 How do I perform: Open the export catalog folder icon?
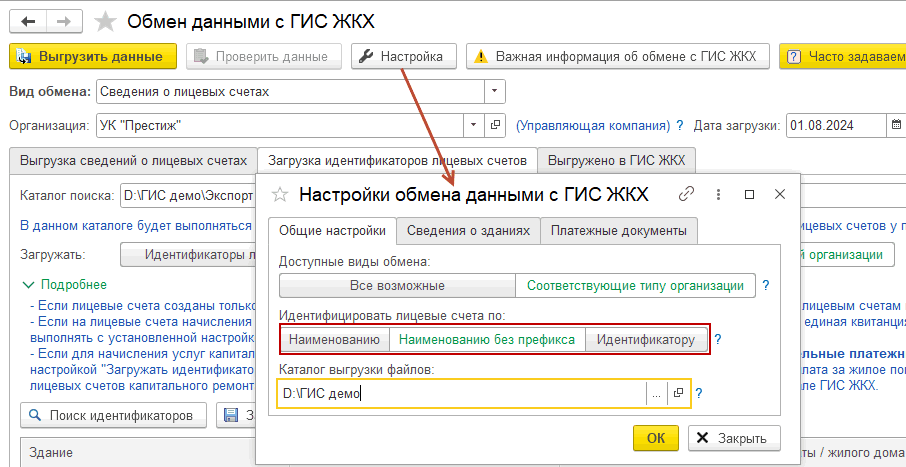coord(678,394)
